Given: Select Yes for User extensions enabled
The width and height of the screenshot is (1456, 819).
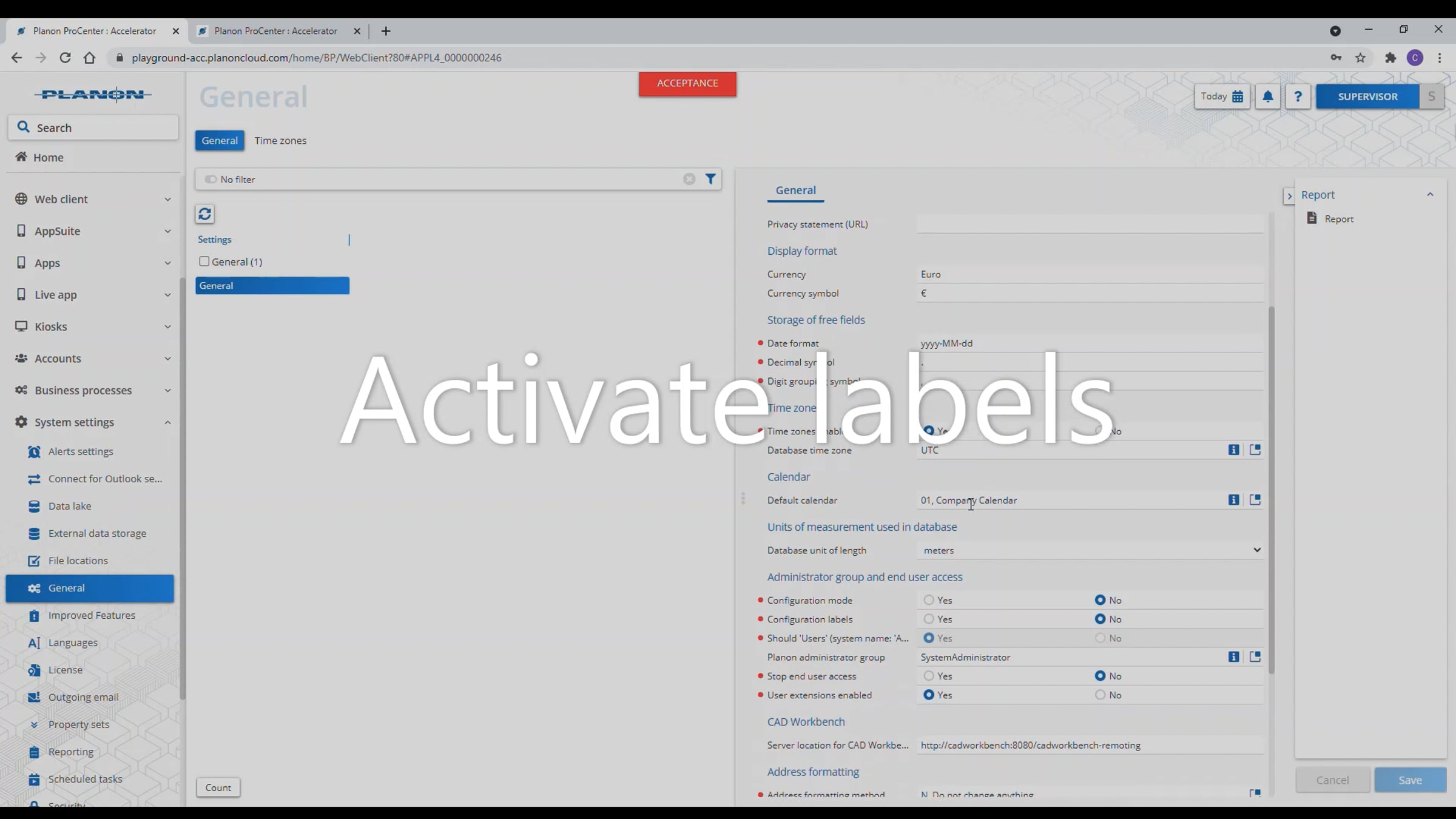Looking at the screenshot, I should point(928,695).
